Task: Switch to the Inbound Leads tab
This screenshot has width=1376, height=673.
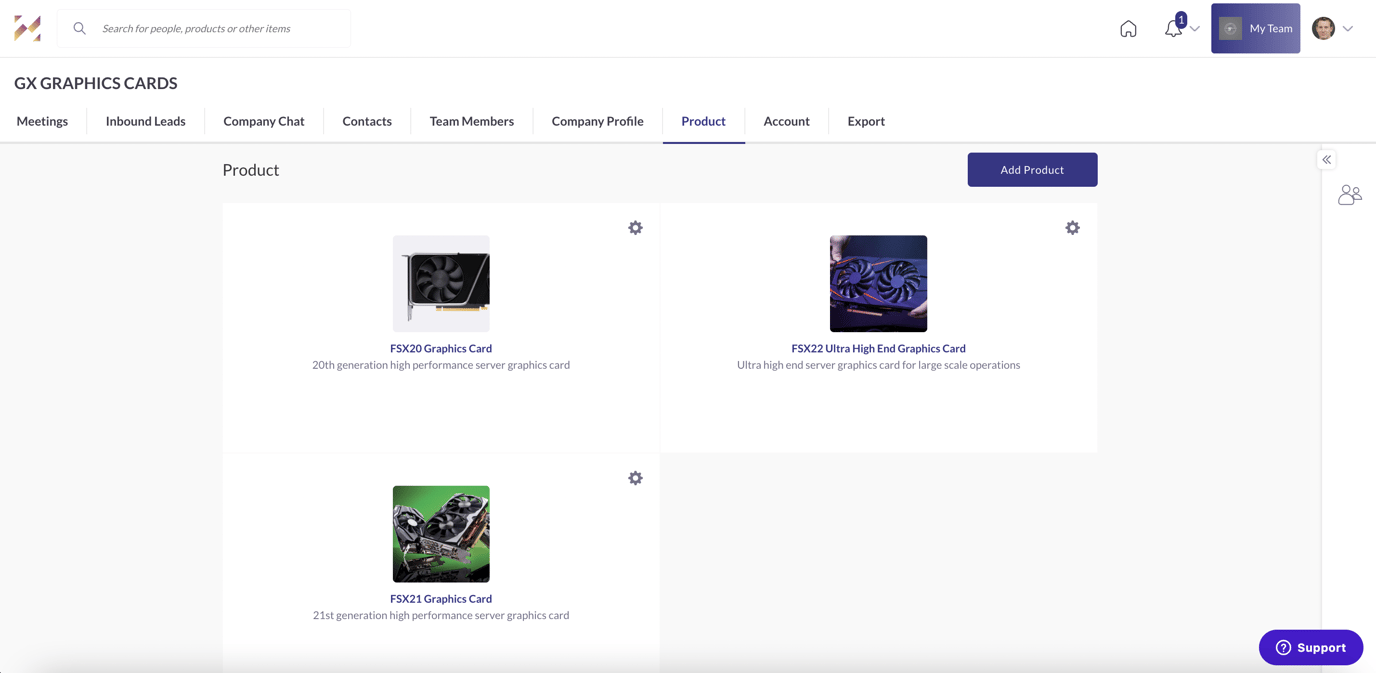Action: [x=146, y=121]
